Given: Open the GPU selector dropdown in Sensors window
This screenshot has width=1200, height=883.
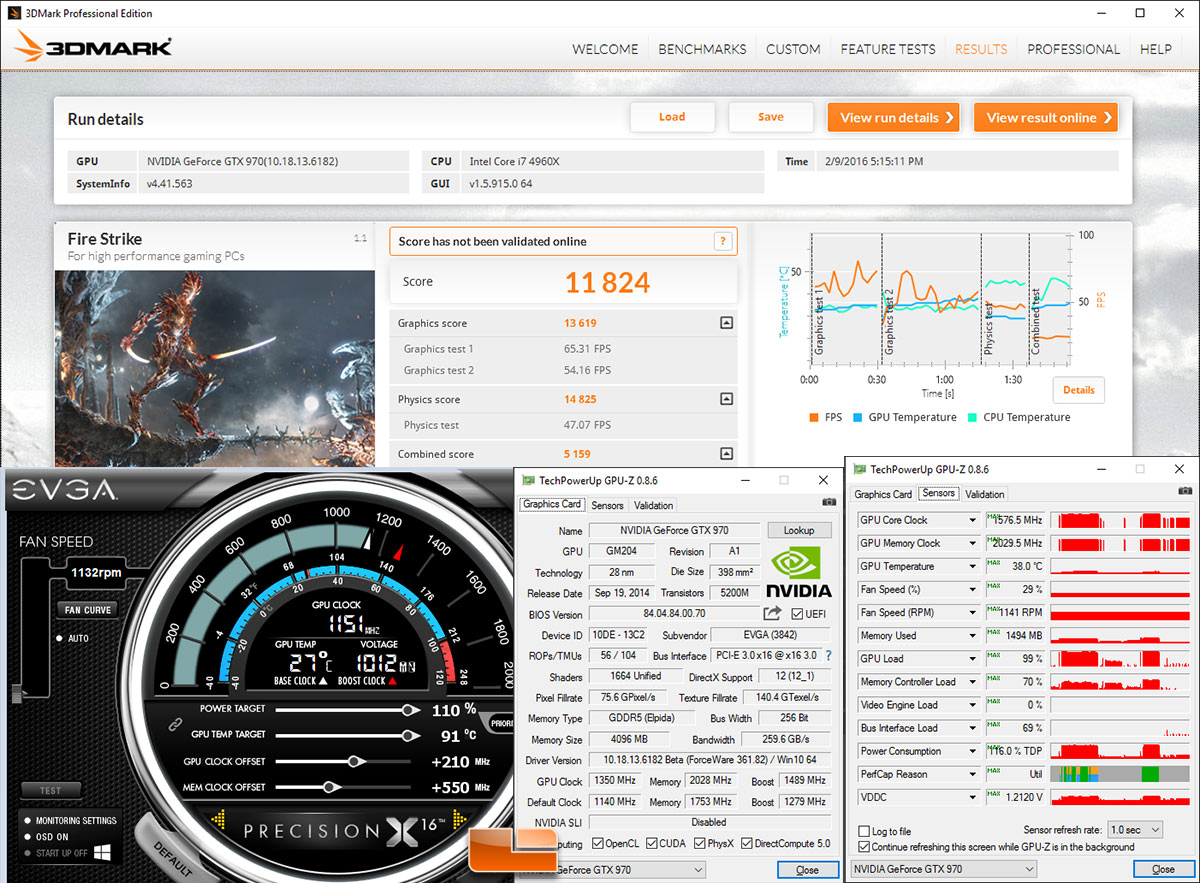Looking at the screenshot, I should pyautogui.click(x=945, y=869).
